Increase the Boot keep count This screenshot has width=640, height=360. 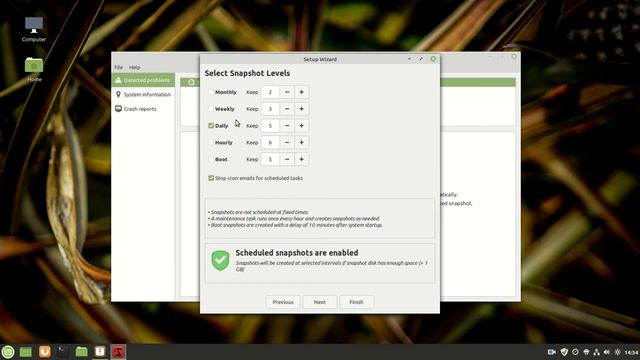(302, 159)
